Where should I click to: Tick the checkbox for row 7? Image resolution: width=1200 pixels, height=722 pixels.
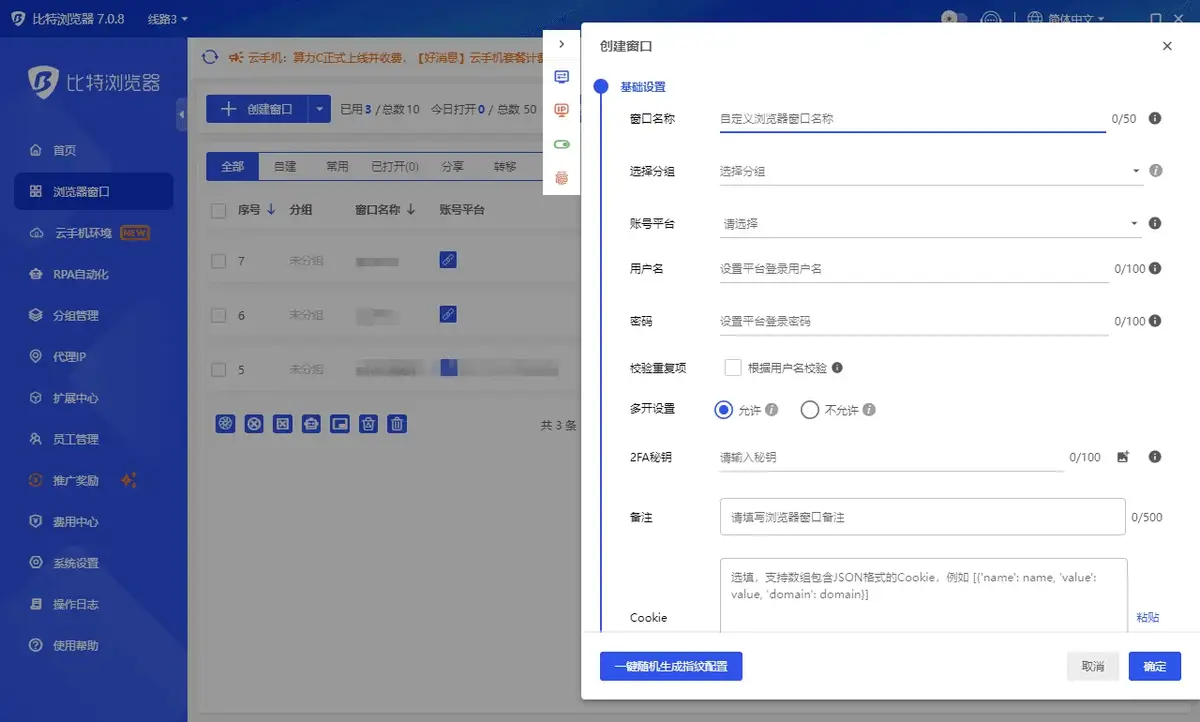[x=219, y=260]
